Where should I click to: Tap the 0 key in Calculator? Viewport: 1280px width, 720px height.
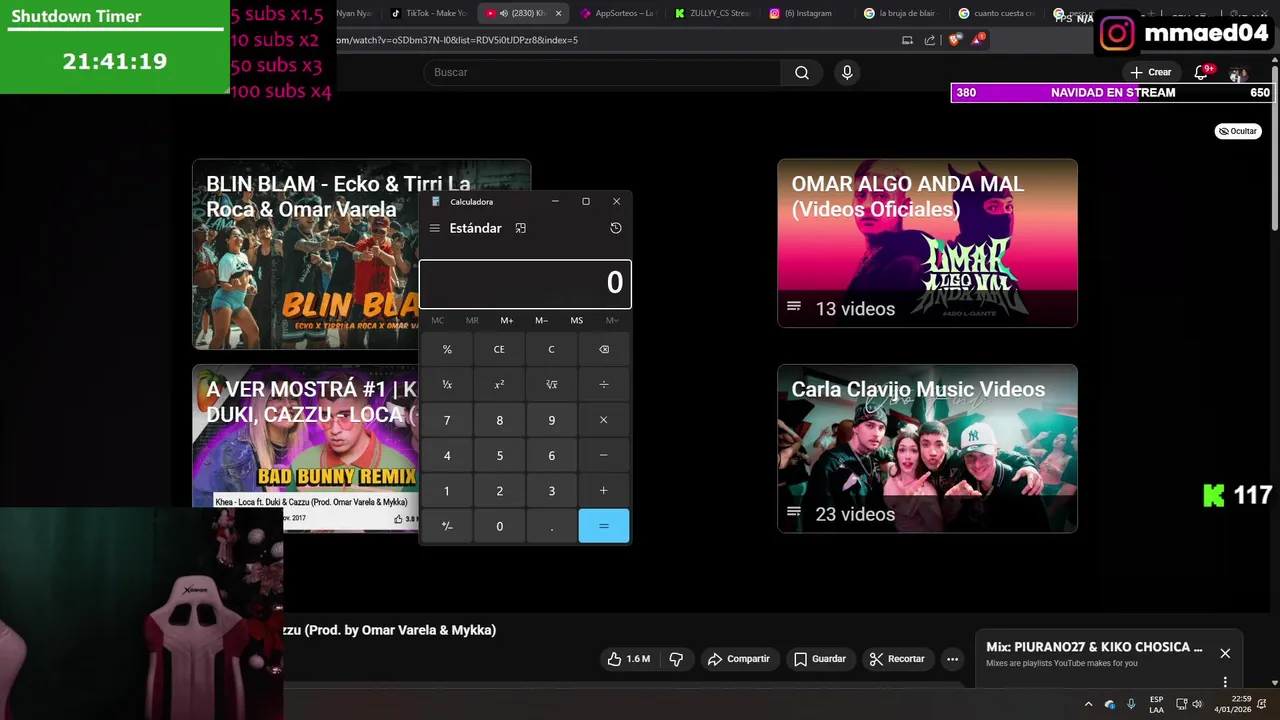(x=499, y=526)
